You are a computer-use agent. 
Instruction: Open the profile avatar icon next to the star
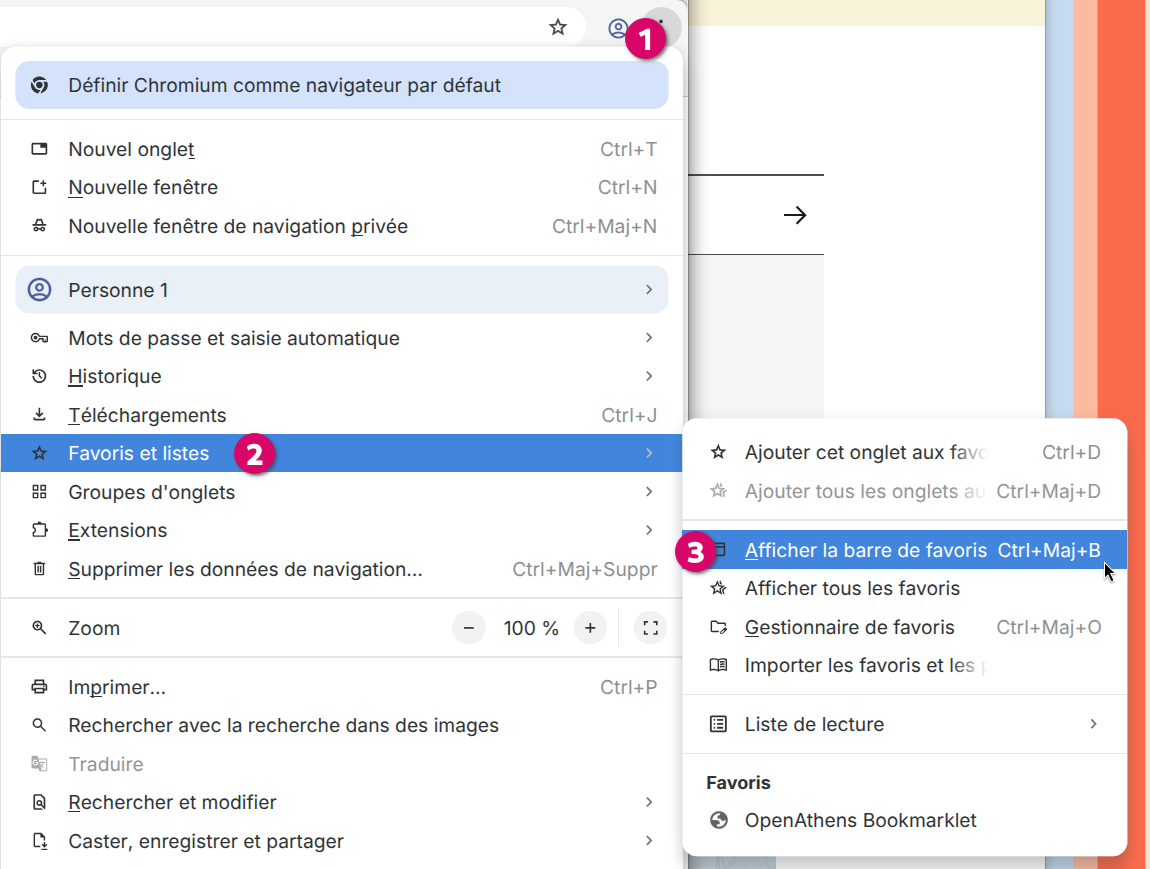pyautogui.click(x=619, y=27)
